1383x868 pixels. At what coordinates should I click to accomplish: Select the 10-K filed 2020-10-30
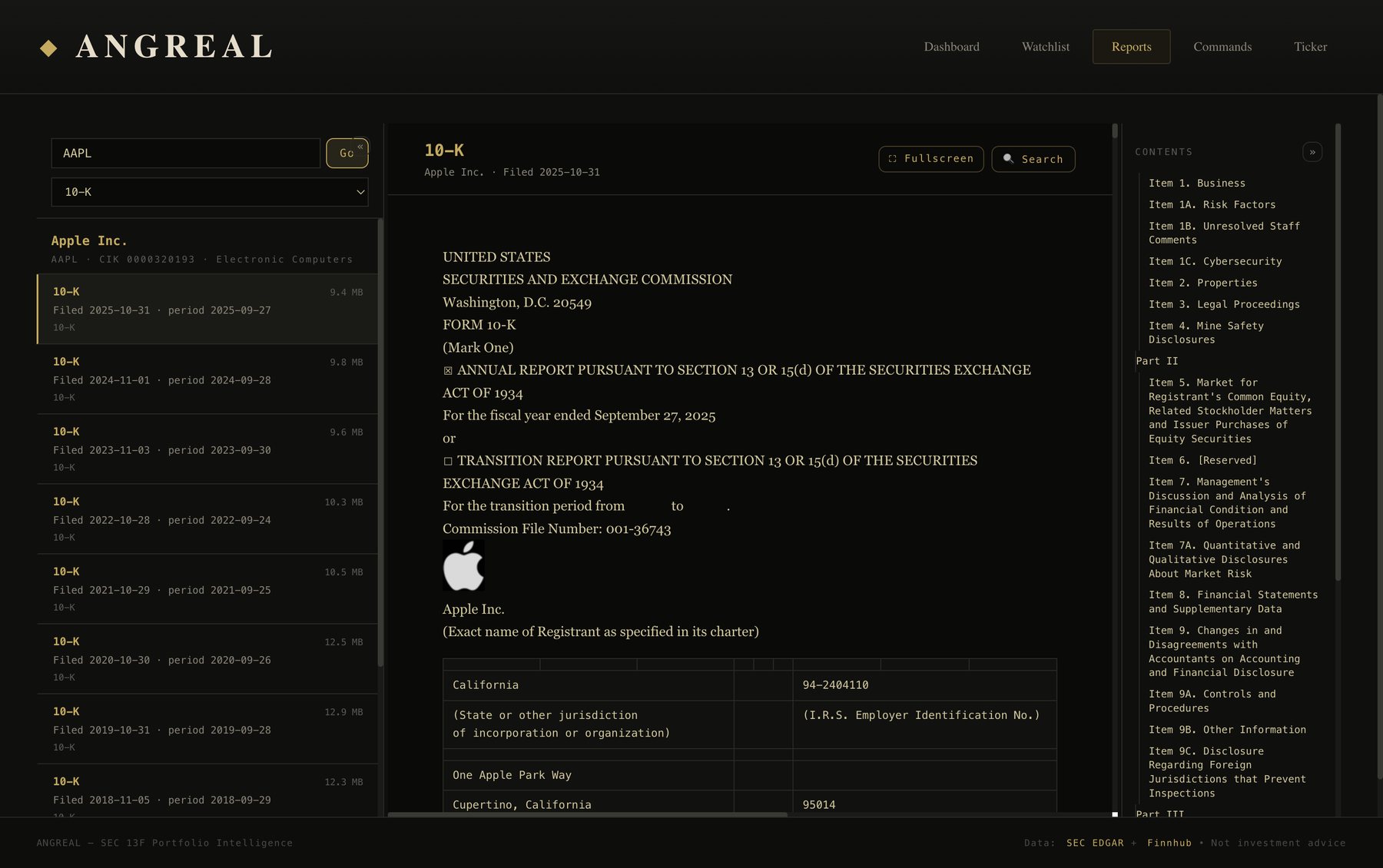(x=207, y=658)
